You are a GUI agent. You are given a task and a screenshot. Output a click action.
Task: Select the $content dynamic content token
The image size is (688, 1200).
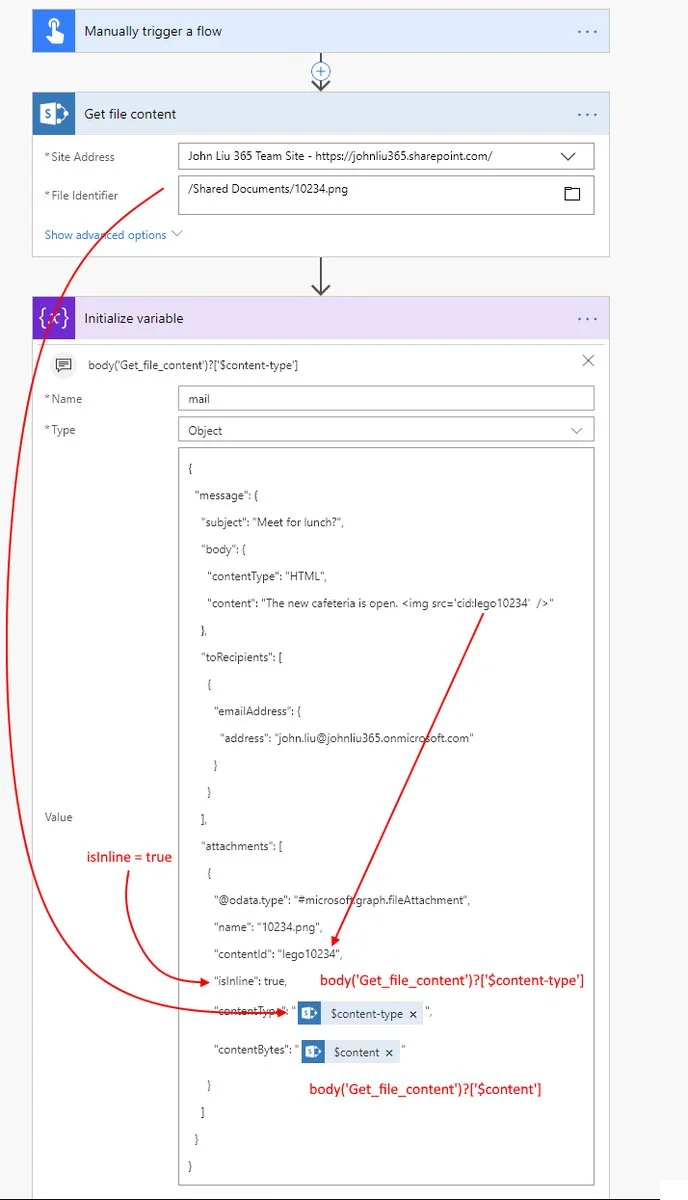pos(355,1052)
